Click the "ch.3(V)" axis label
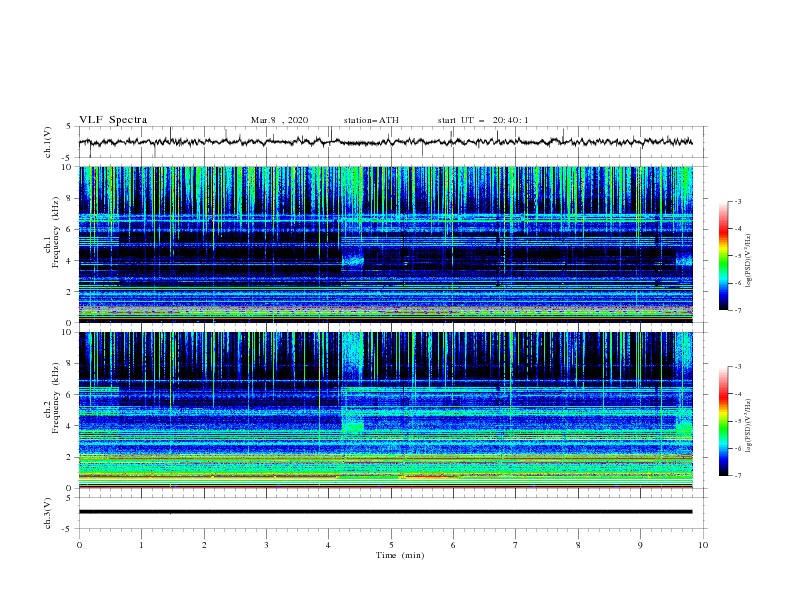 [x=48, y=513]
